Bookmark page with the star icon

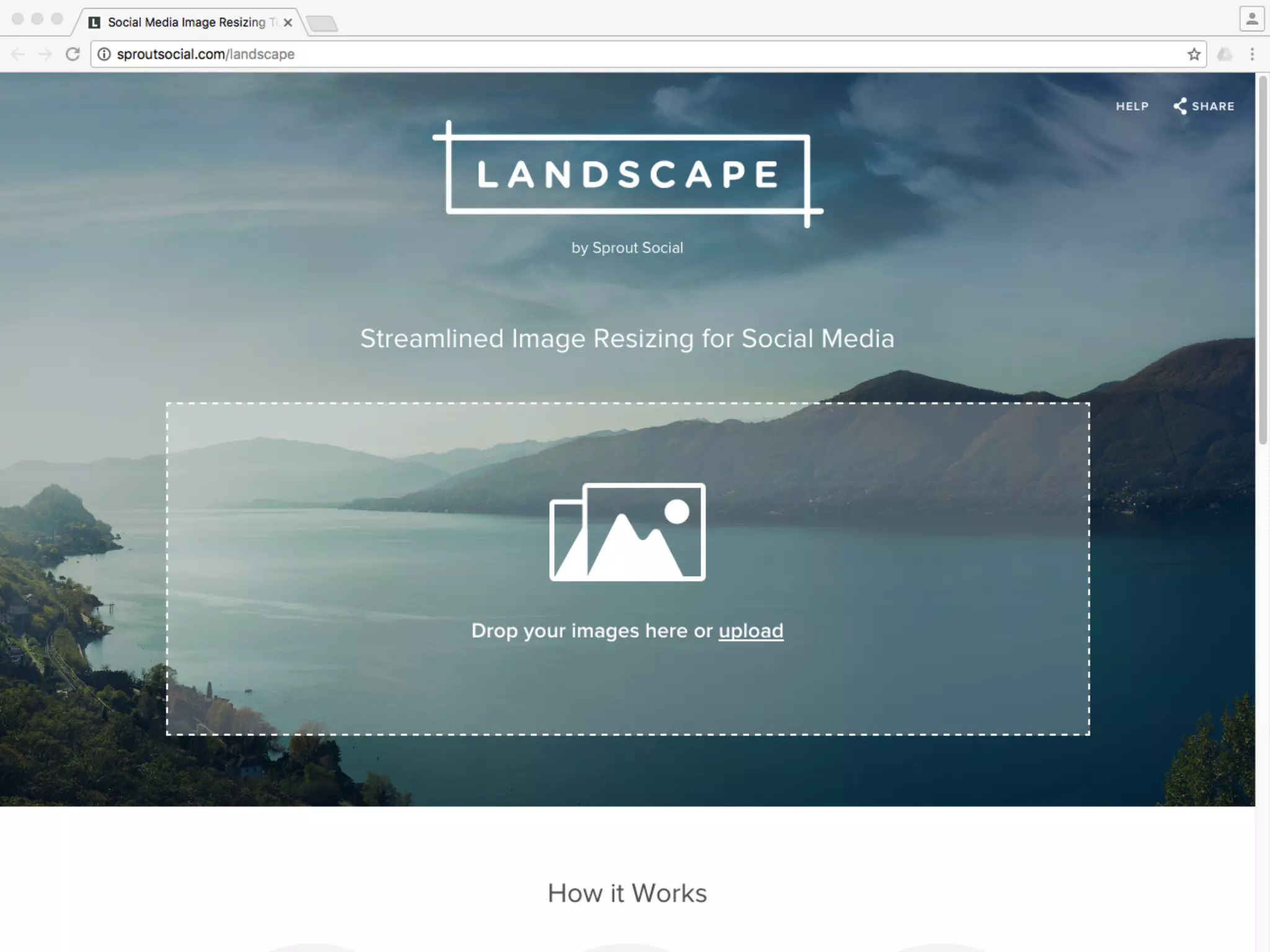coord(1194,55)
